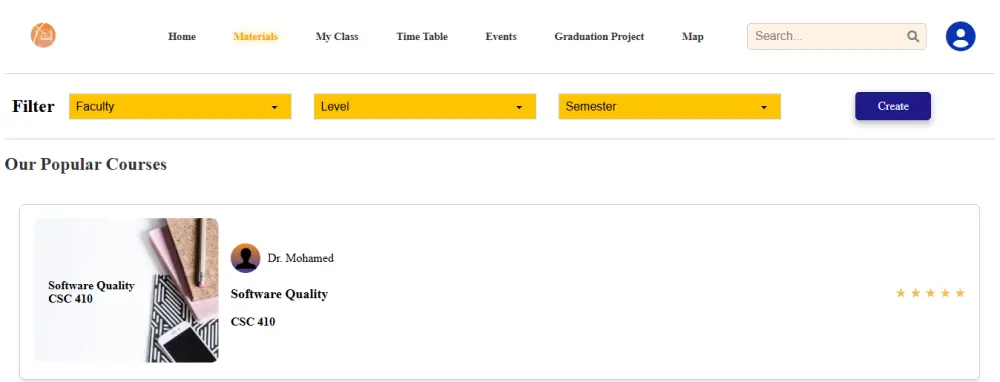
Task: Open the Faculty filter dropdown
Action: click(180, 107)
